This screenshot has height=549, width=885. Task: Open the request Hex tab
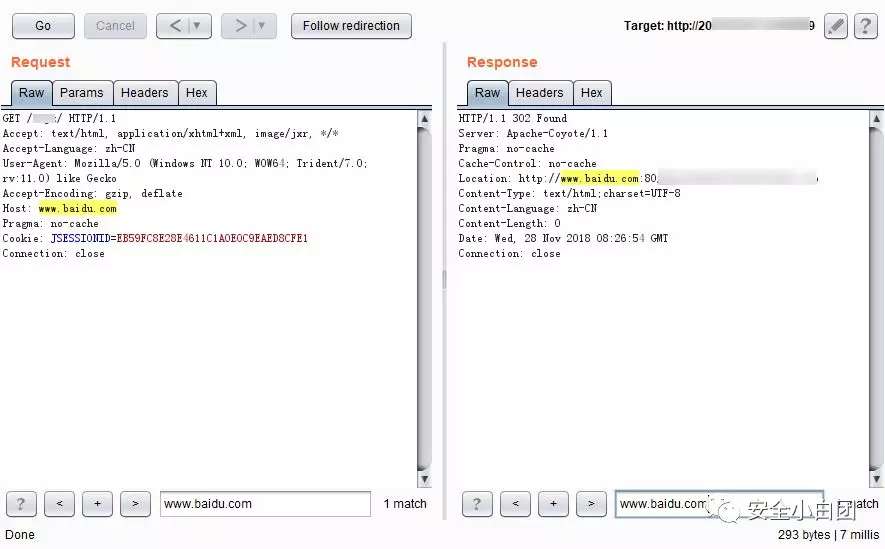196,93
